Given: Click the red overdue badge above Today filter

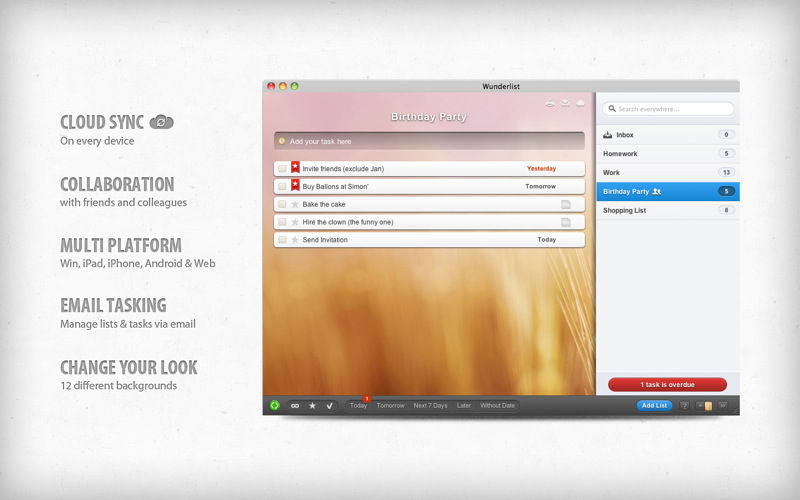Looking at the screenshot, I should (x=366, y=398).
